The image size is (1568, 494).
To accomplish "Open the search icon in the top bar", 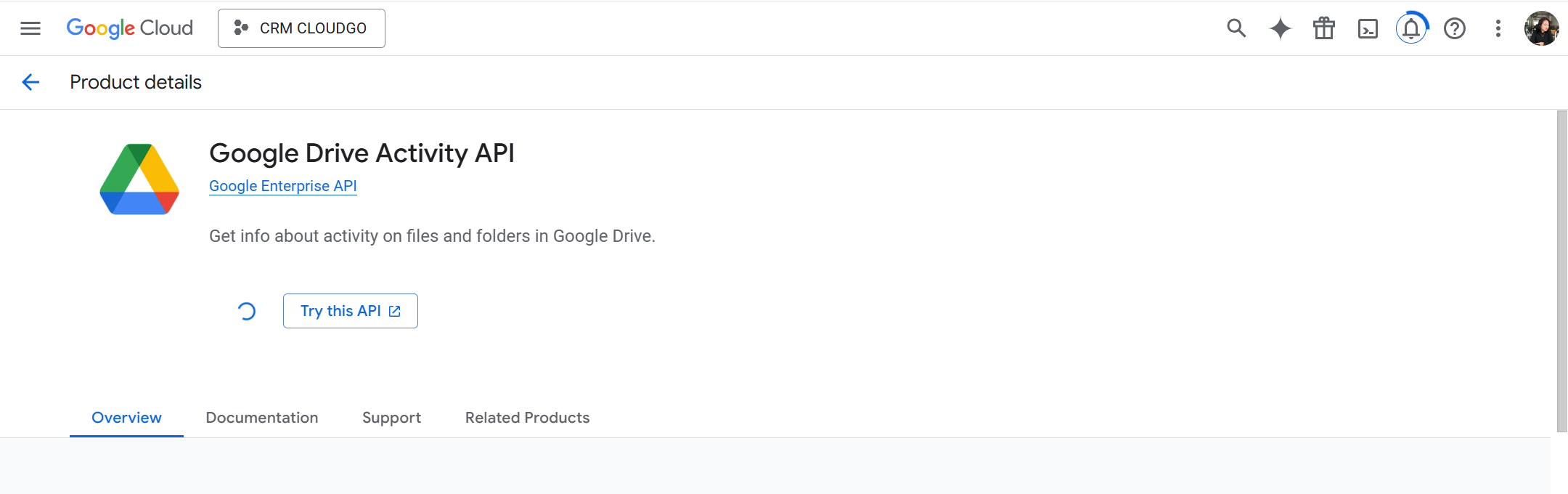I will (1236, 28).
